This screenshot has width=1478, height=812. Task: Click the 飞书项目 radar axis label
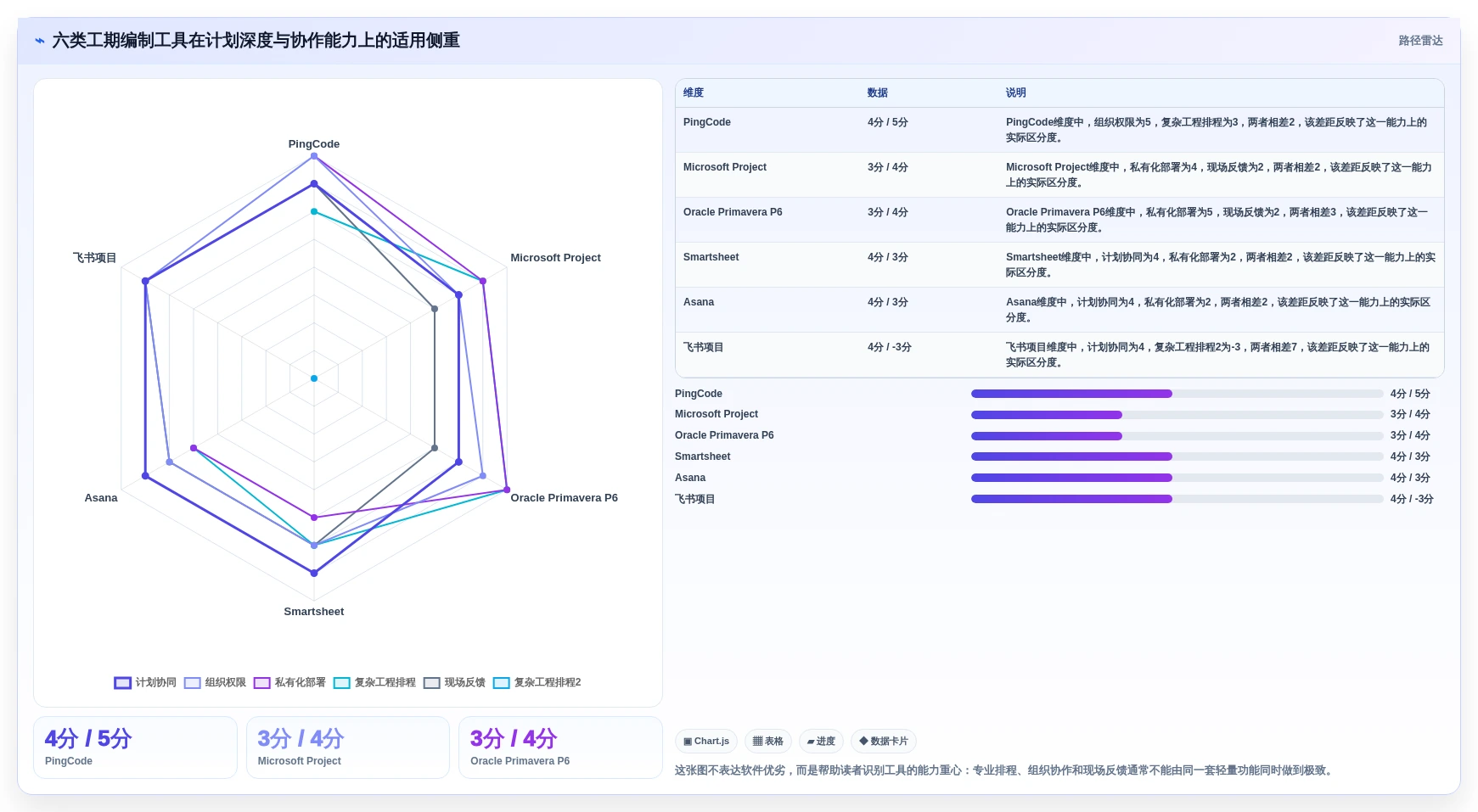click(x=95, y=258)
